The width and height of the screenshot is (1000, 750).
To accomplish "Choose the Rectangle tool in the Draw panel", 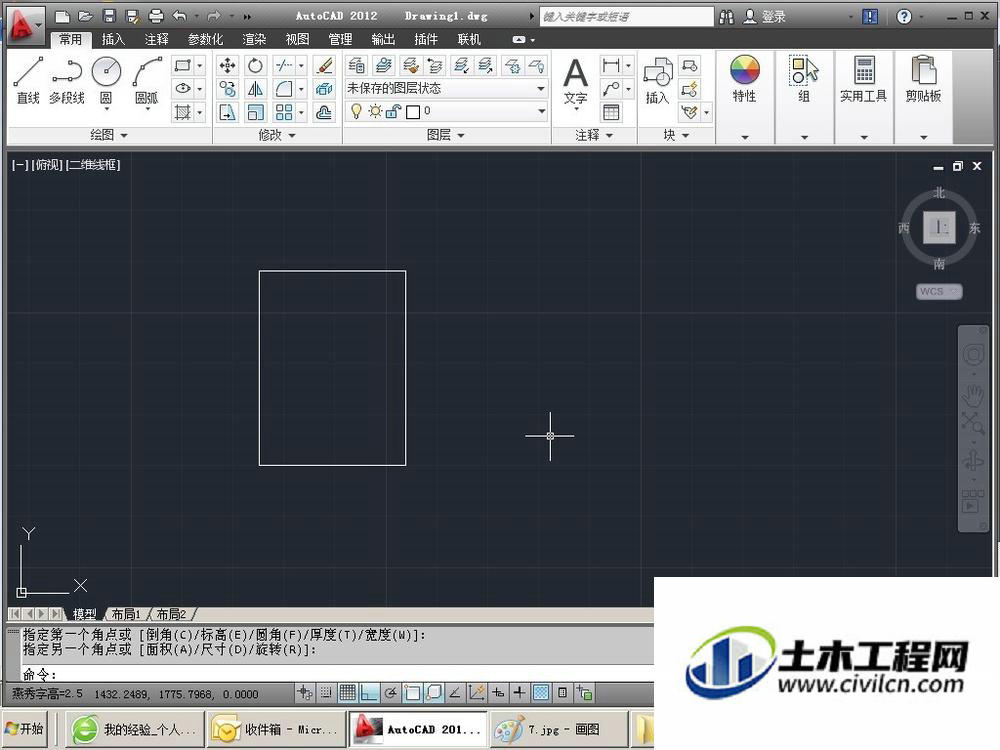I will (x=183, y=66).
